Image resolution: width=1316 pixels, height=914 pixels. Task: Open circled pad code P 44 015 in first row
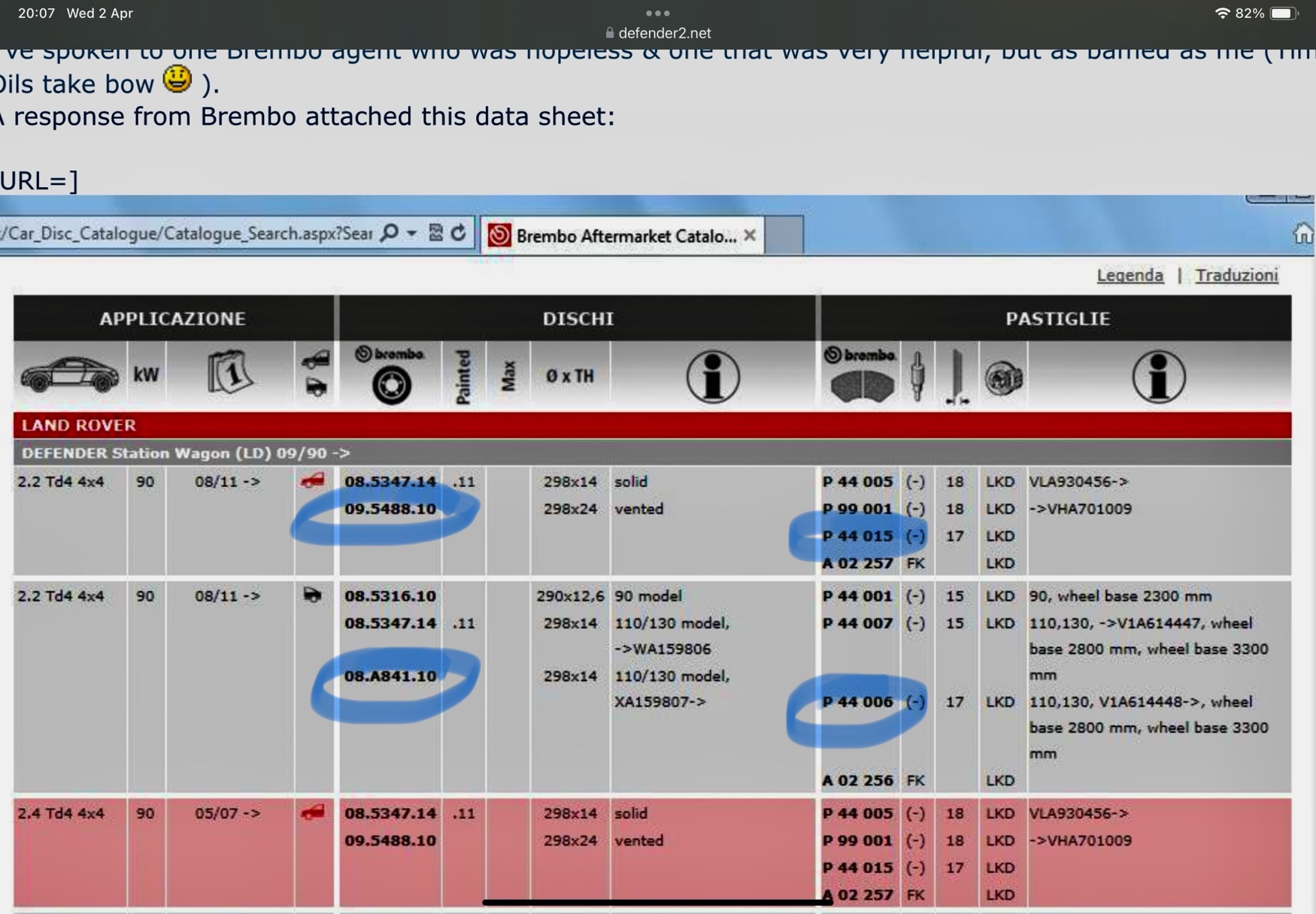pyautogui.click(x=857, y=536)
